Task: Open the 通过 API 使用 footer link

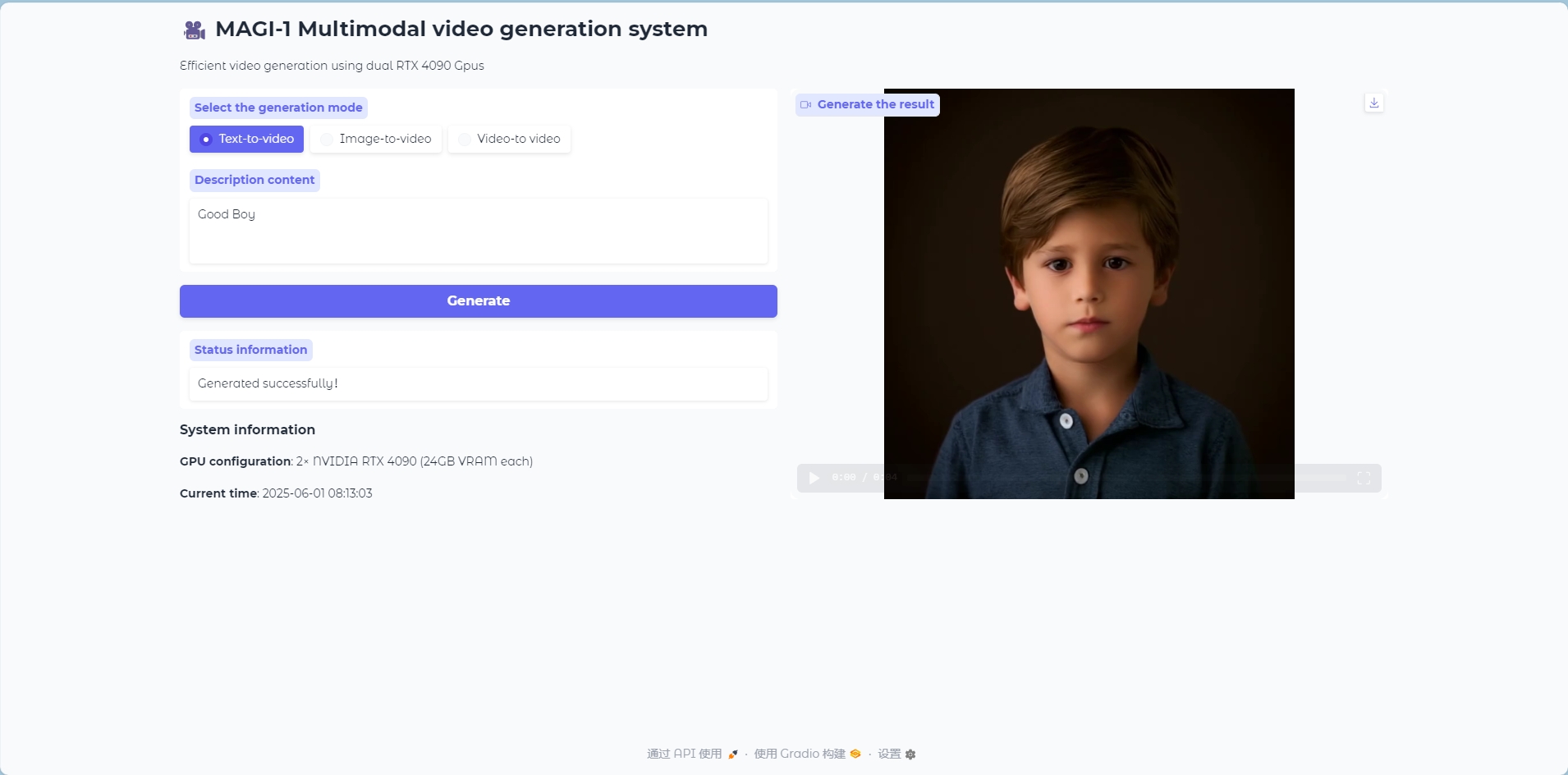Action: 684,754
